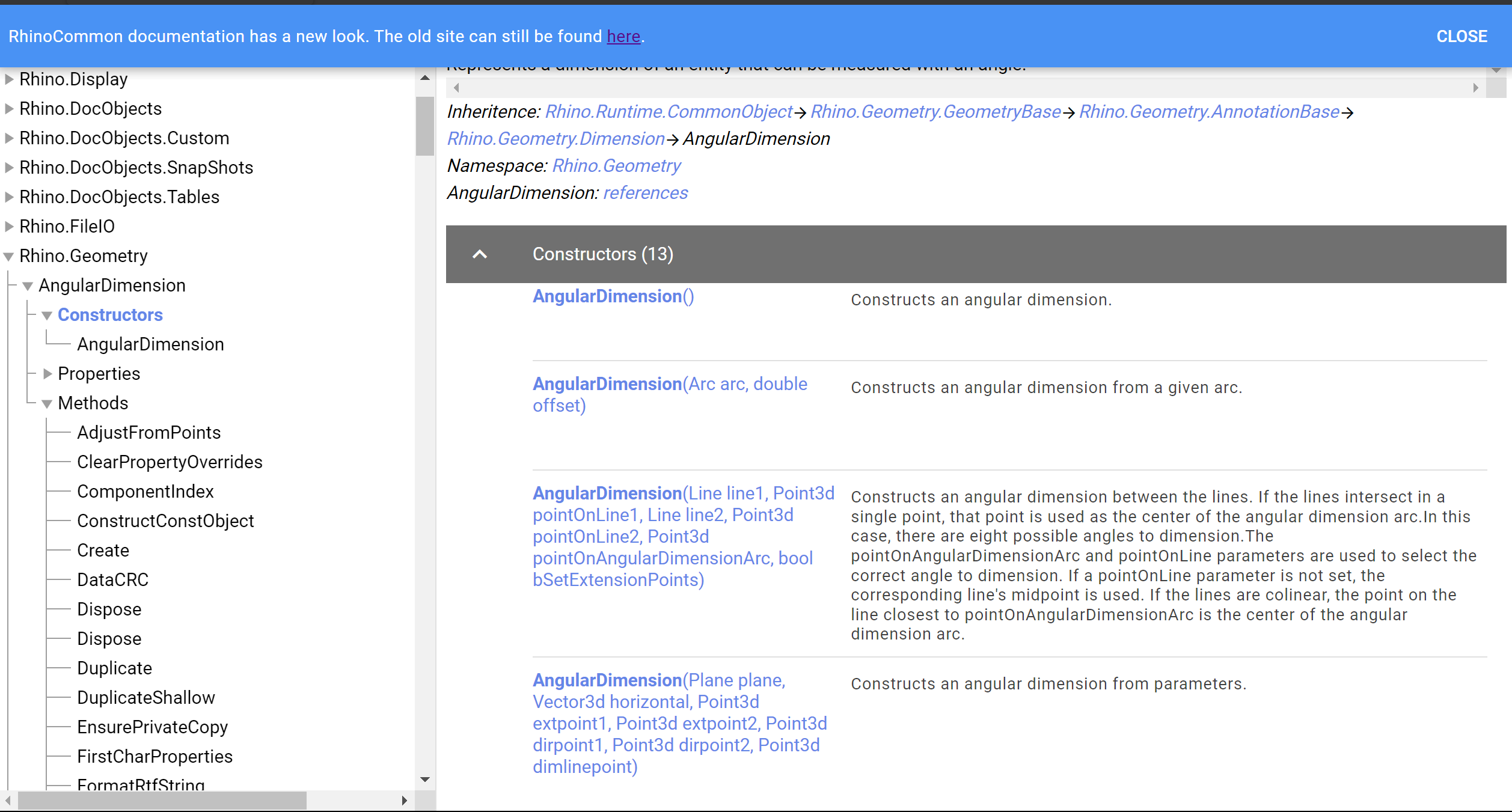This screenshot has width=1512, height=812.
Task: Expand Rhino.DocObjects.Custom tree node
Action: point(9,138)
